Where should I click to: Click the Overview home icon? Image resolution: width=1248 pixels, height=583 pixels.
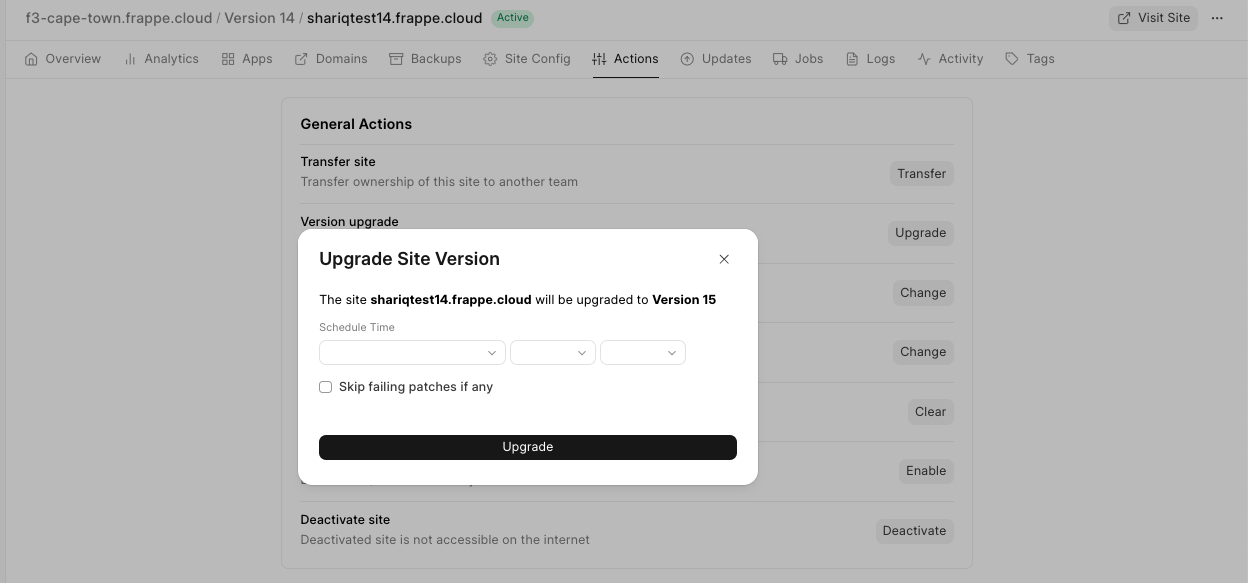[x=32, y=59]
